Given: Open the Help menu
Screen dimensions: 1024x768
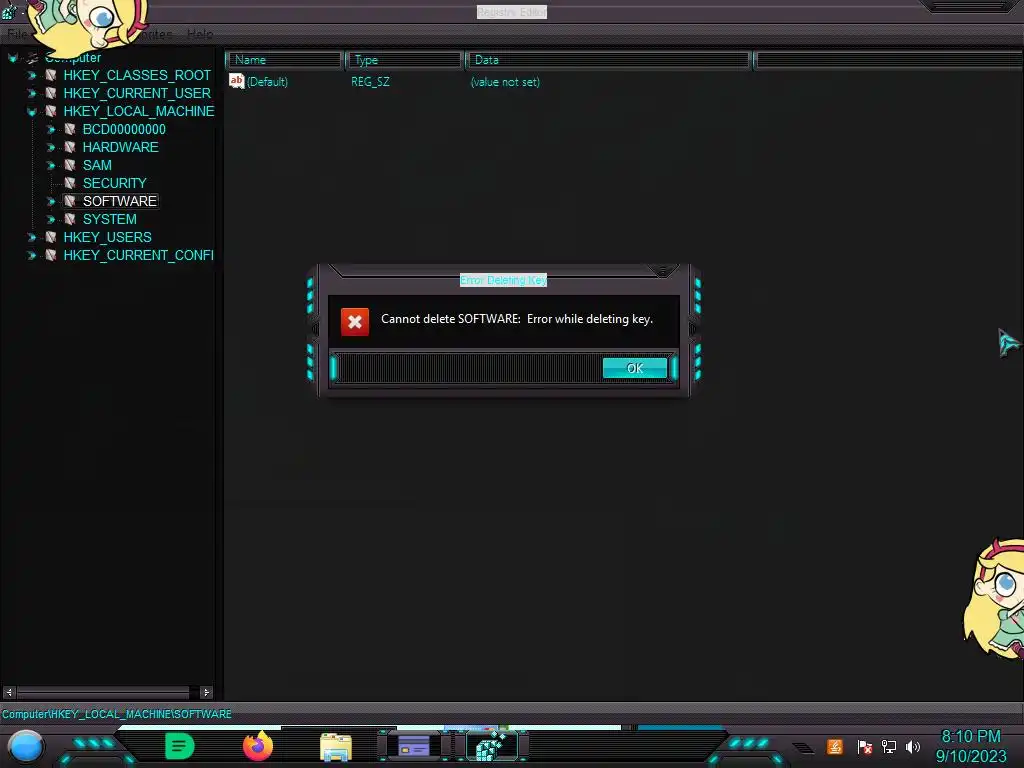Looking at the screenshot, I should click(x=200, y=34).
